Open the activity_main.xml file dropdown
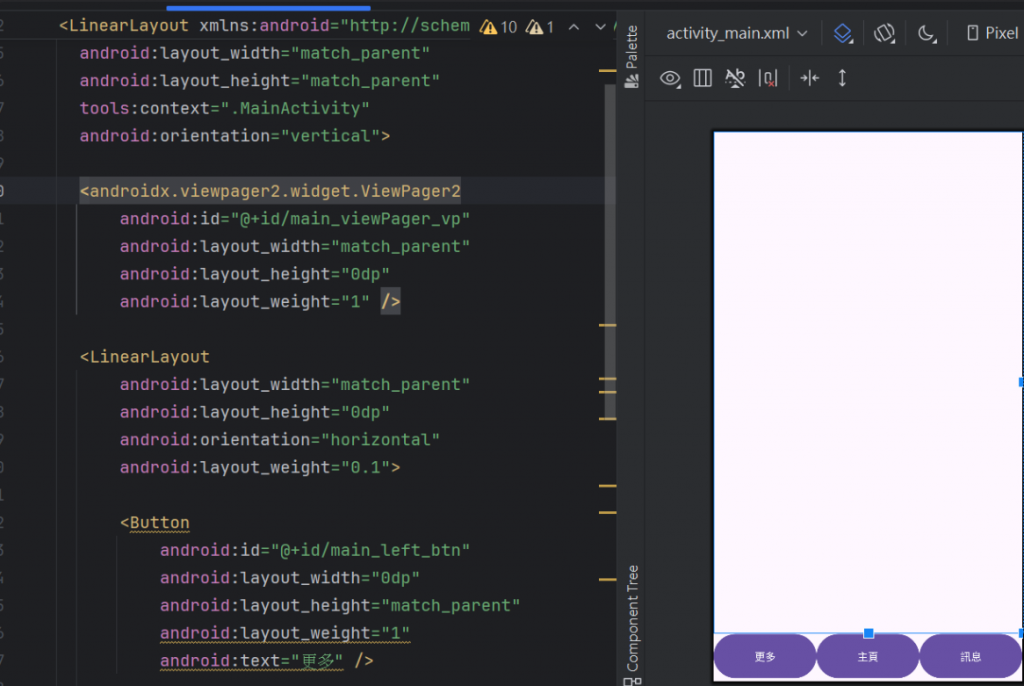Screen dimensions: 1024x686 737,33
